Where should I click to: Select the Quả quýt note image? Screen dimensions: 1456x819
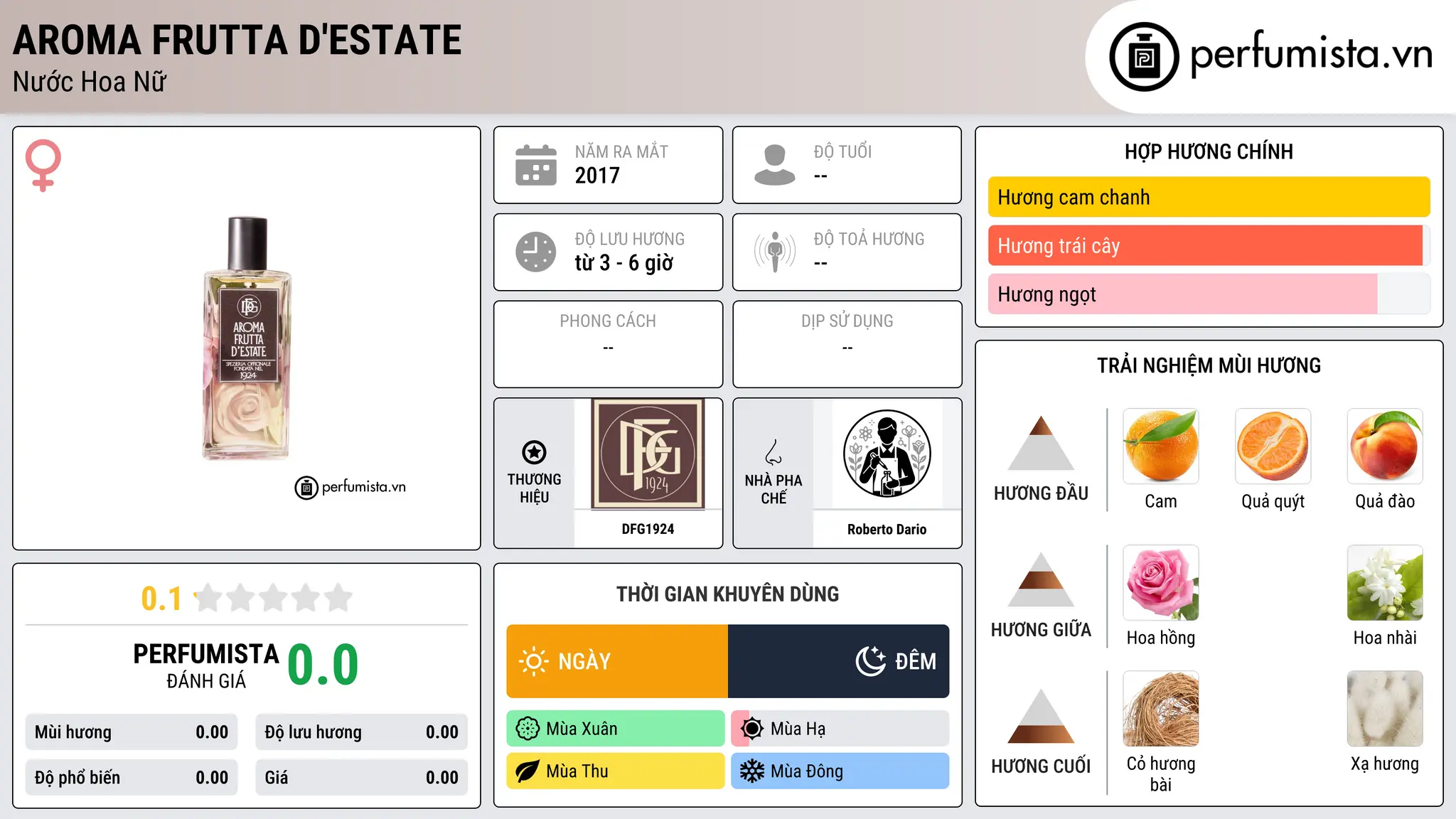pyautogui.click(x=1273, y=446)
